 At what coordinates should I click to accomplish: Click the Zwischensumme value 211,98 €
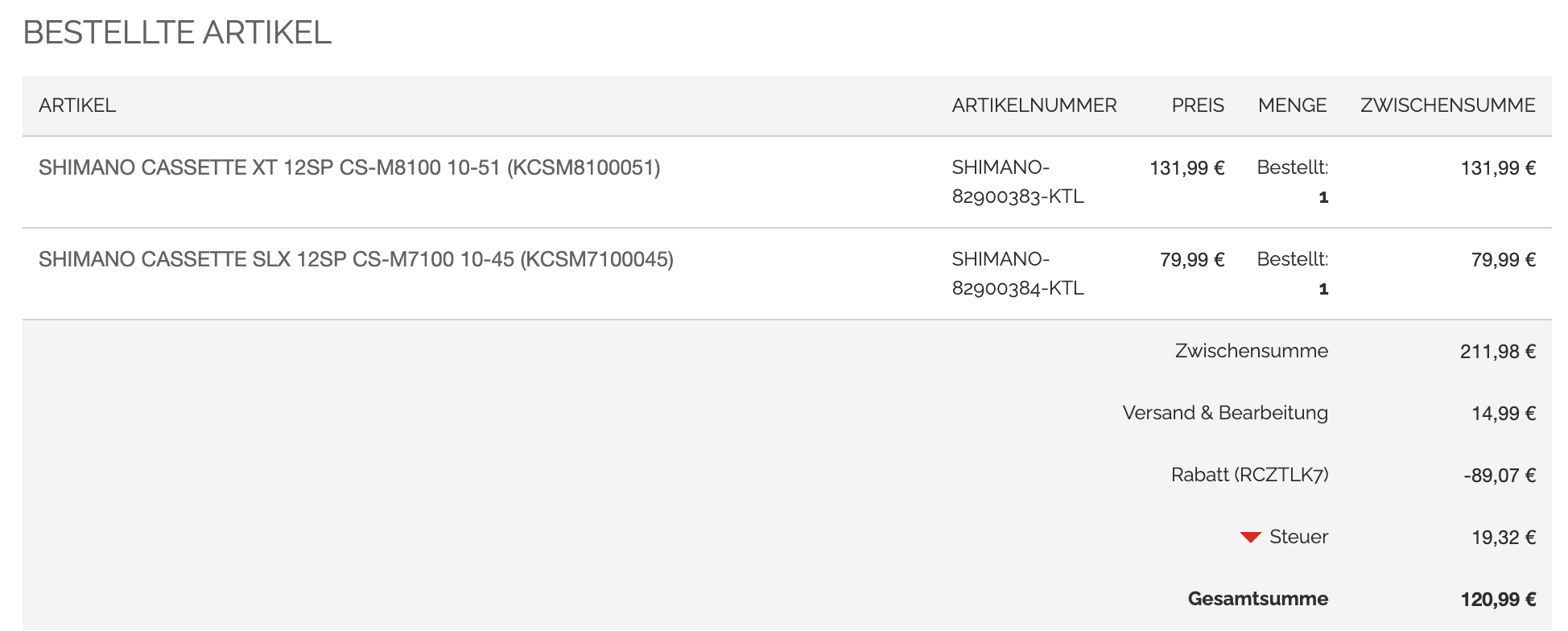pos(1498,352)
